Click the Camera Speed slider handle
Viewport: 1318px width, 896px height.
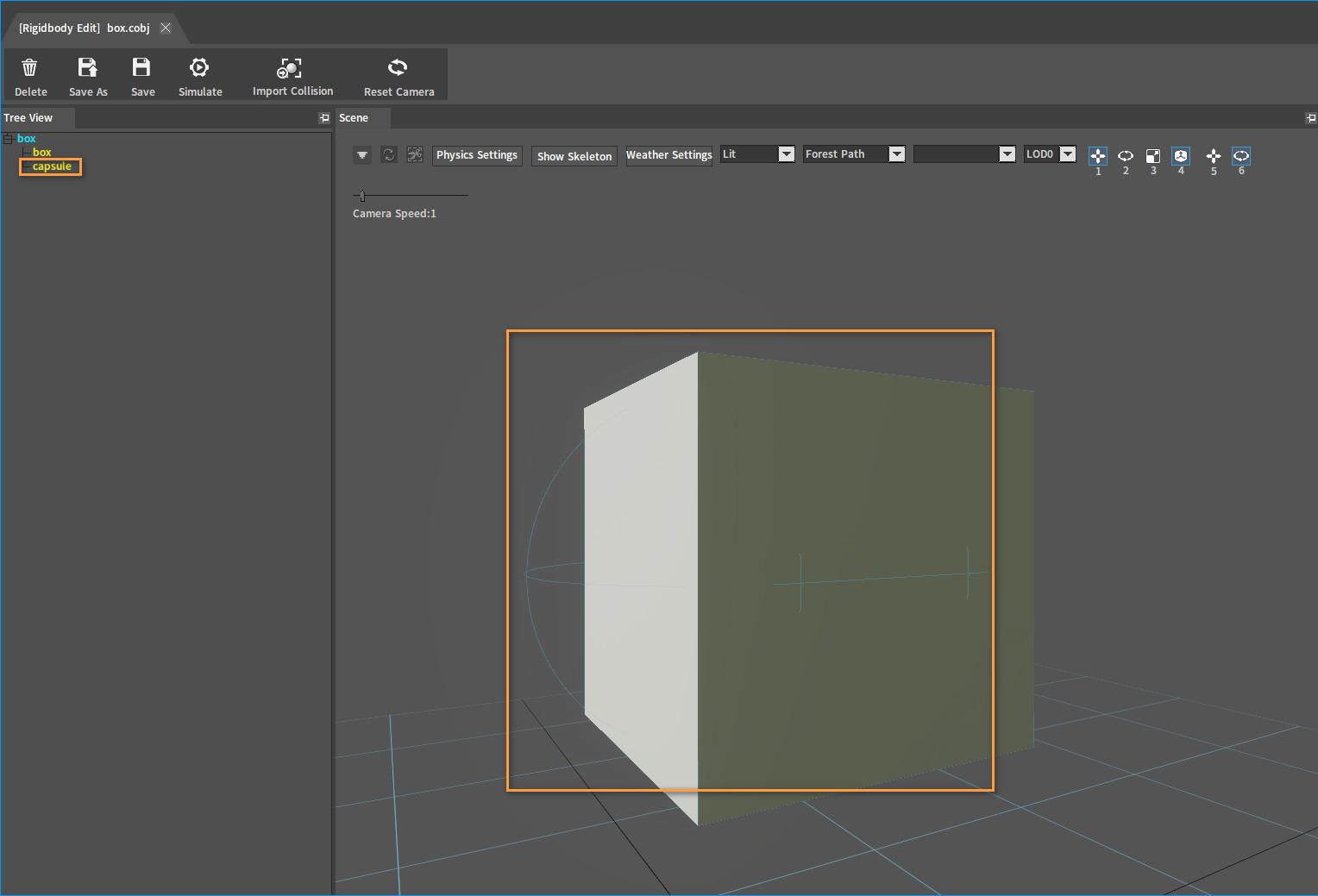pos(362,196)
